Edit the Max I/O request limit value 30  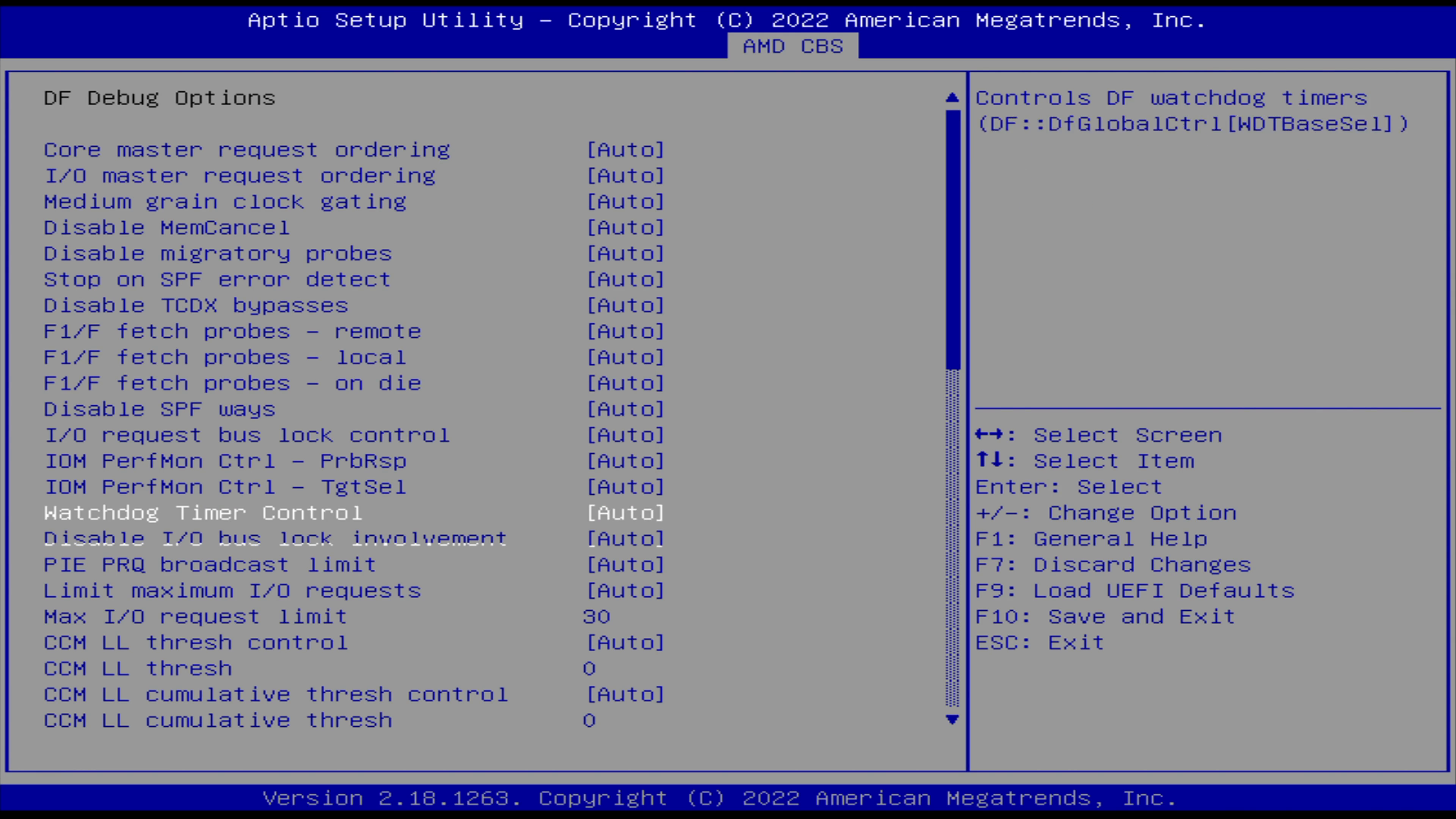pos(596,617)
